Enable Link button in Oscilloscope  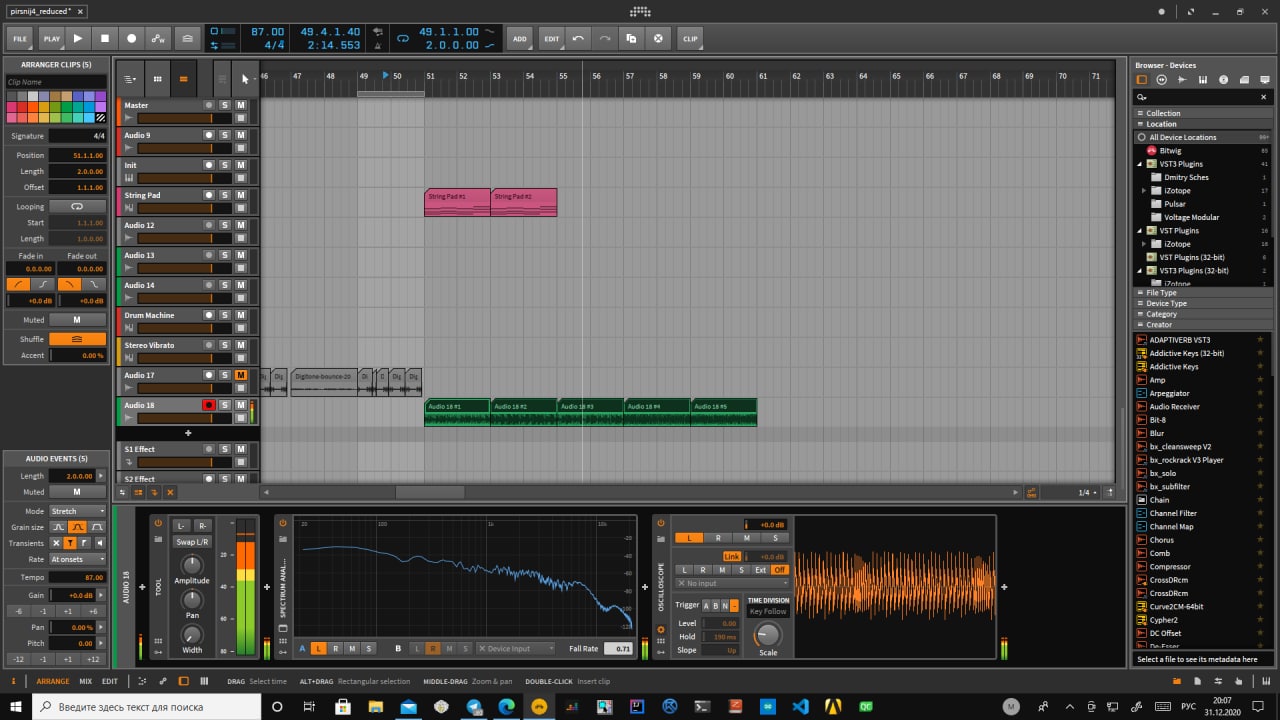coord(732,556)
